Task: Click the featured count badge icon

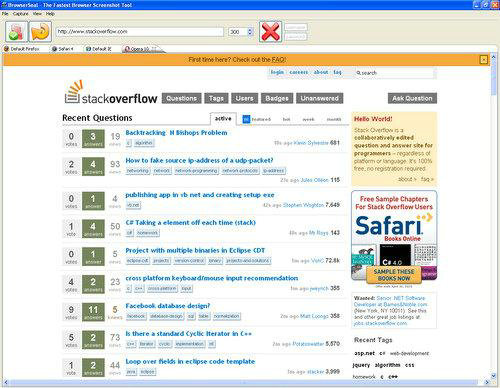Action: [x=246, y=119]
